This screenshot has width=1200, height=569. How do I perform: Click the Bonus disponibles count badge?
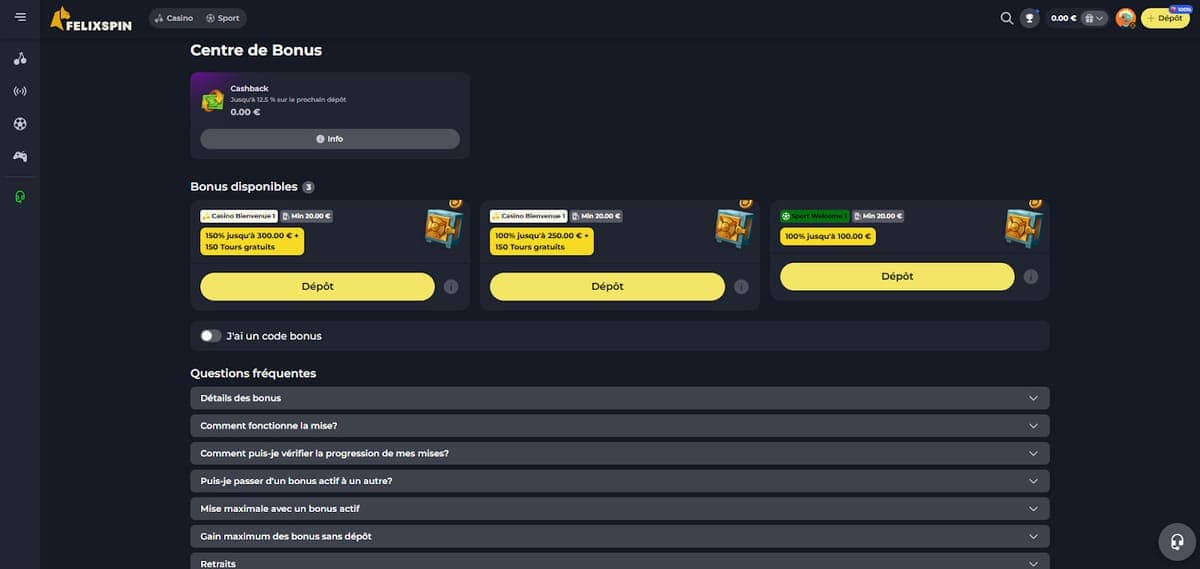click(x=309, y=187)
